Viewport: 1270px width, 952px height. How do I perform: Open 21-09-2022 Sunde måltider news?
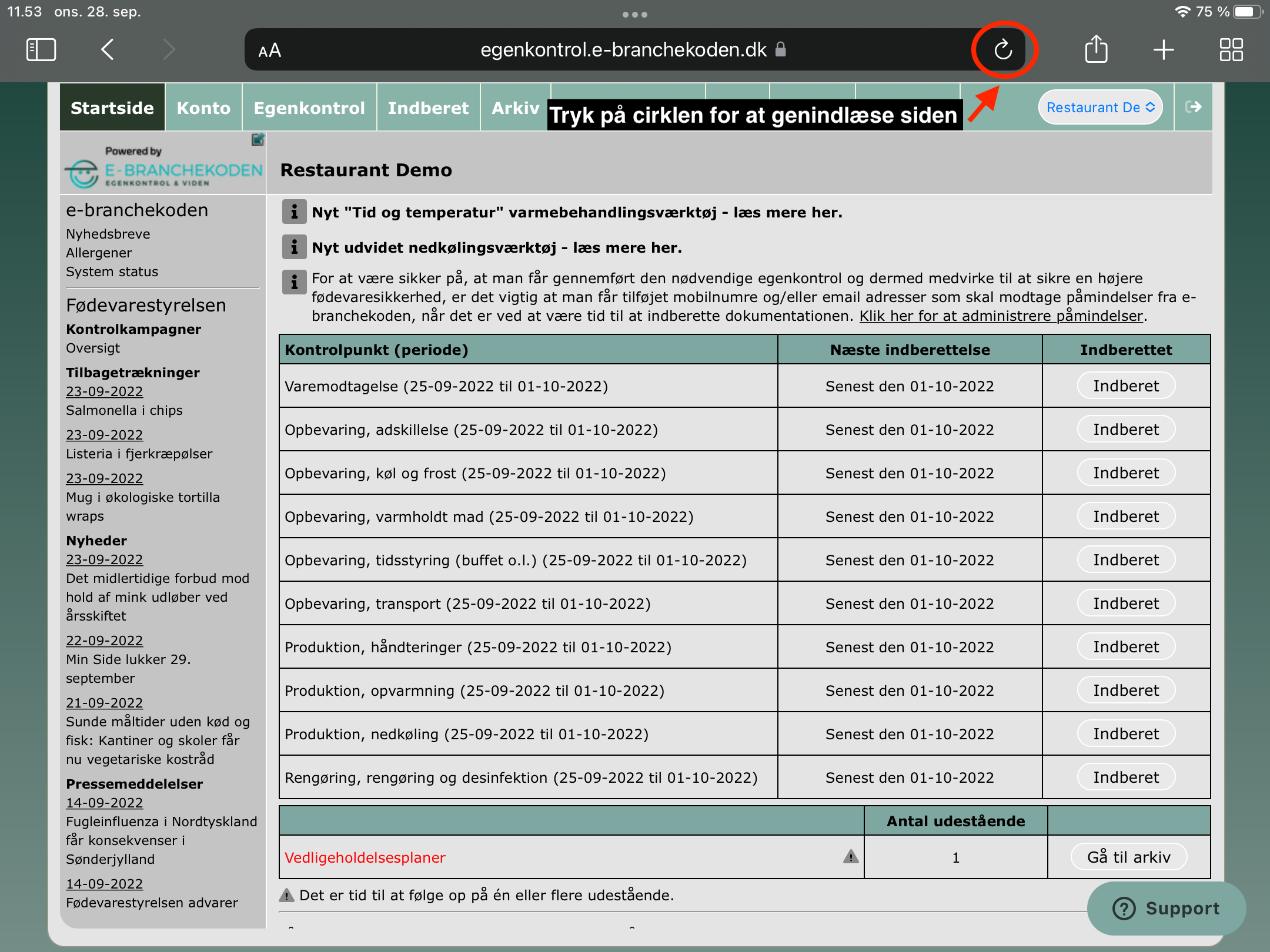[105, 703]
